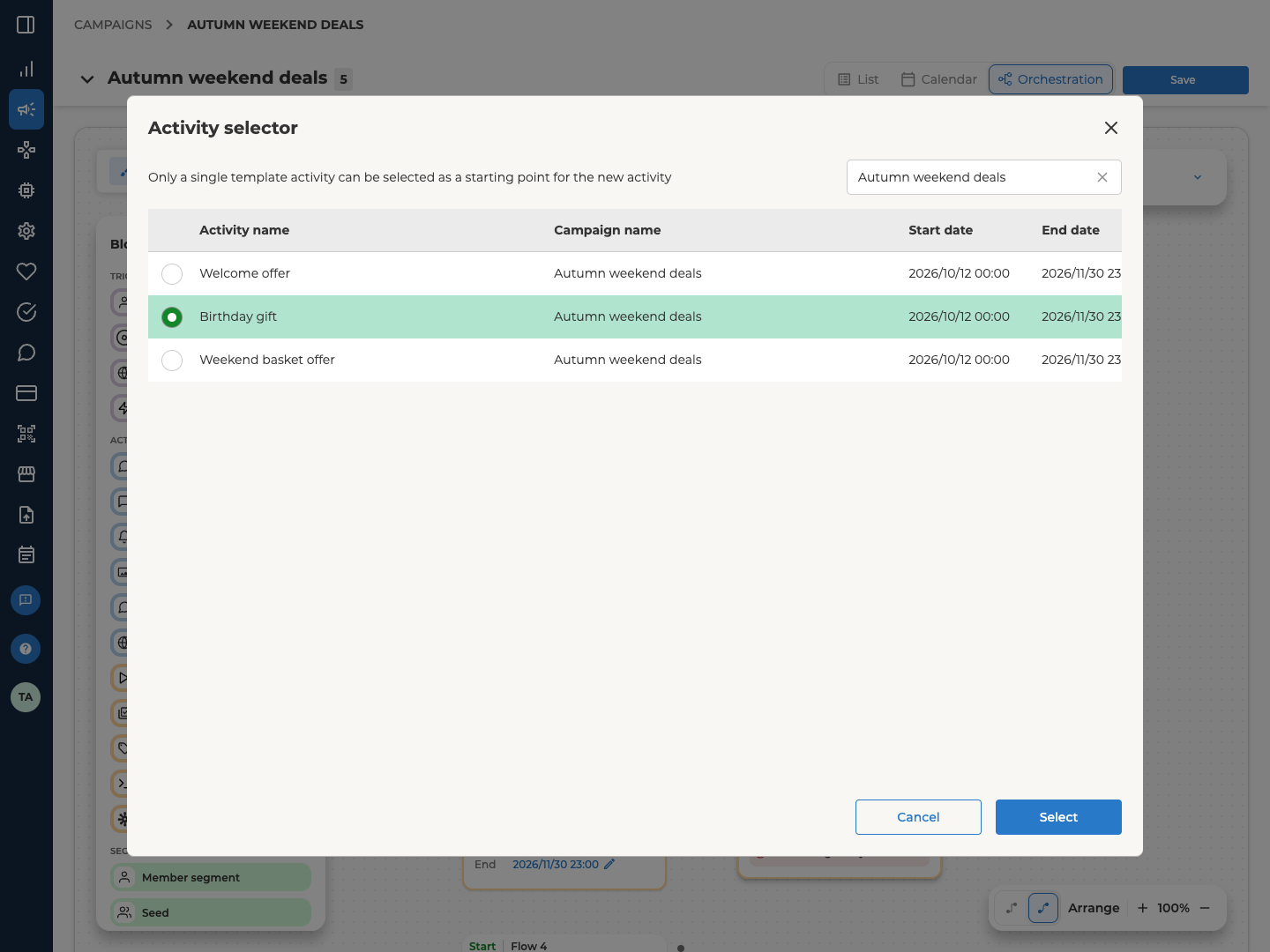
Task: Zoom in with the plus icon
Action: click(x=1143, y=908)
